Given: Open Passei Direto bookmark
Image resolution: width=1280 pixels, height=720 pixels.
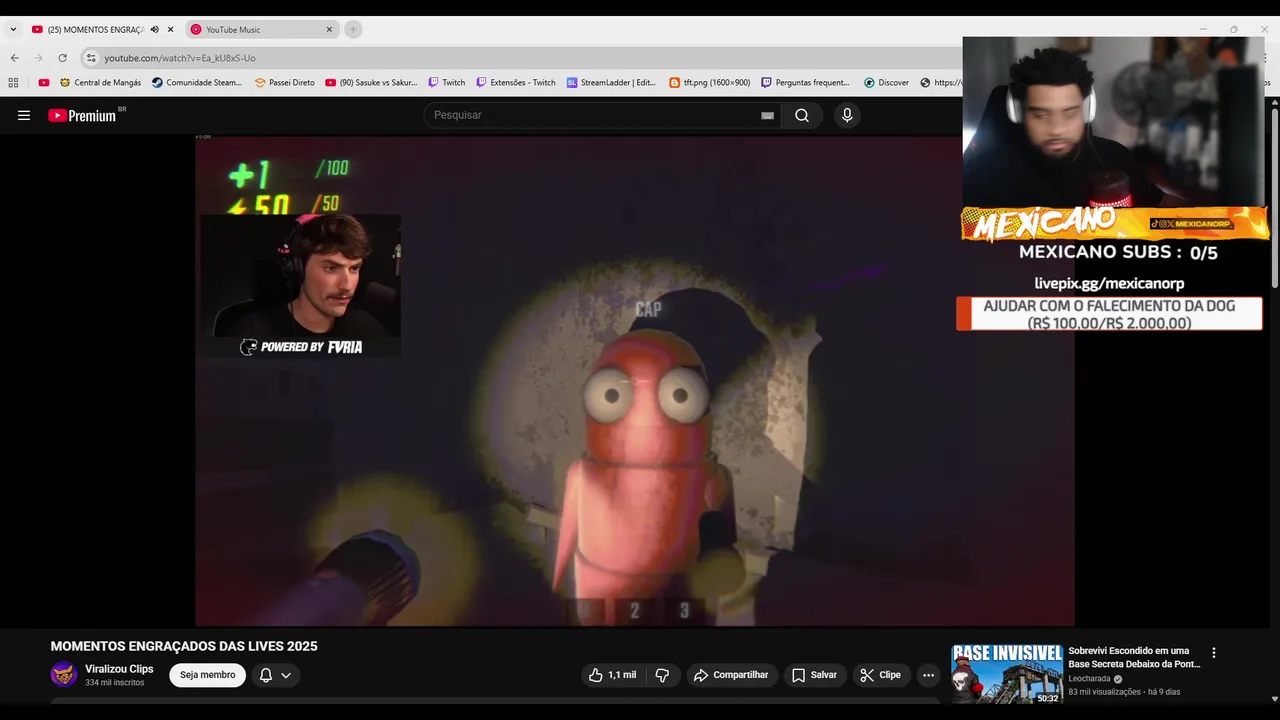Looking at the screenshot, I should pyautogui.click(x=285, y=83).
